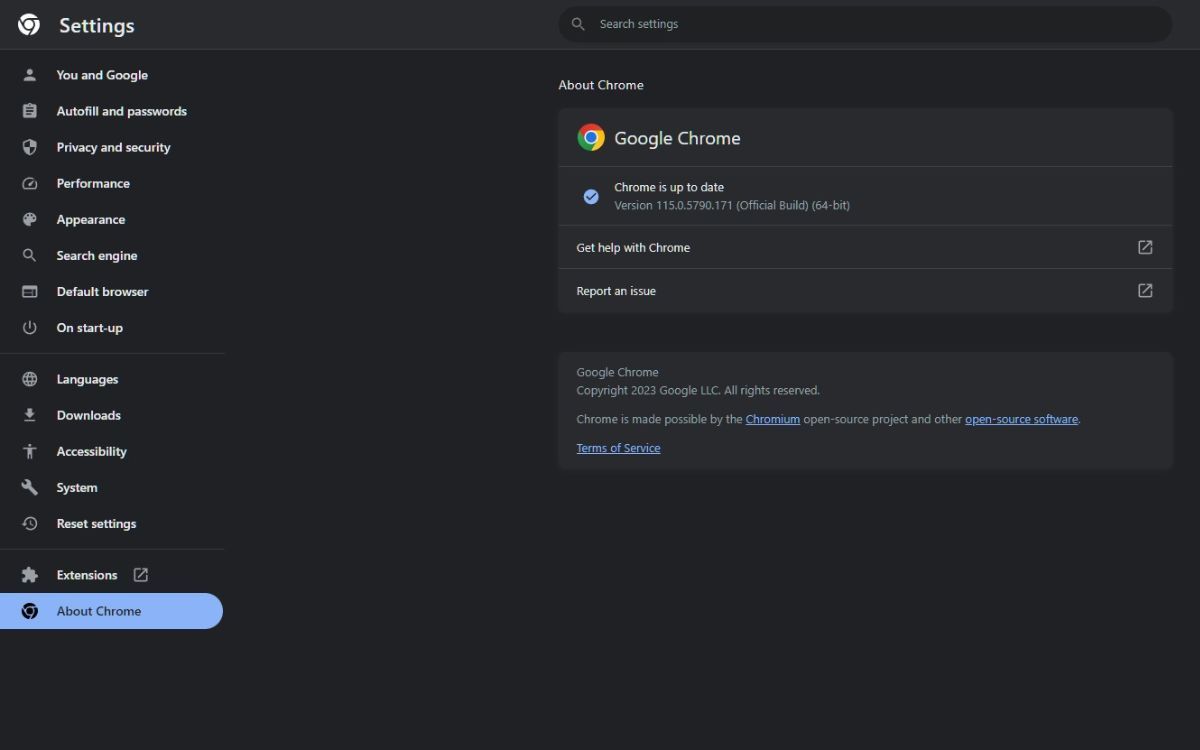Select You and Google in the sidebar
This screenshot has width=1200, height=750.
pos(101,75)
